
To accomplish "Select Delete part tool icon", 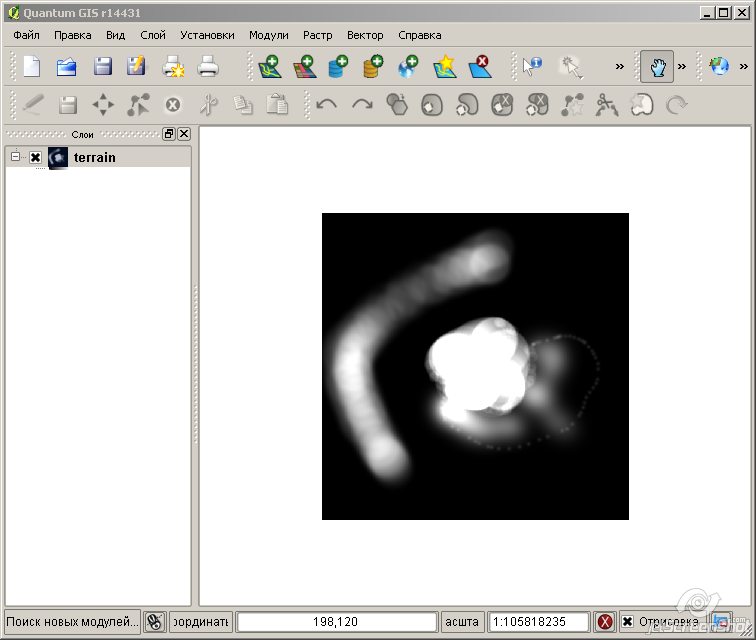I will (537, 105).
